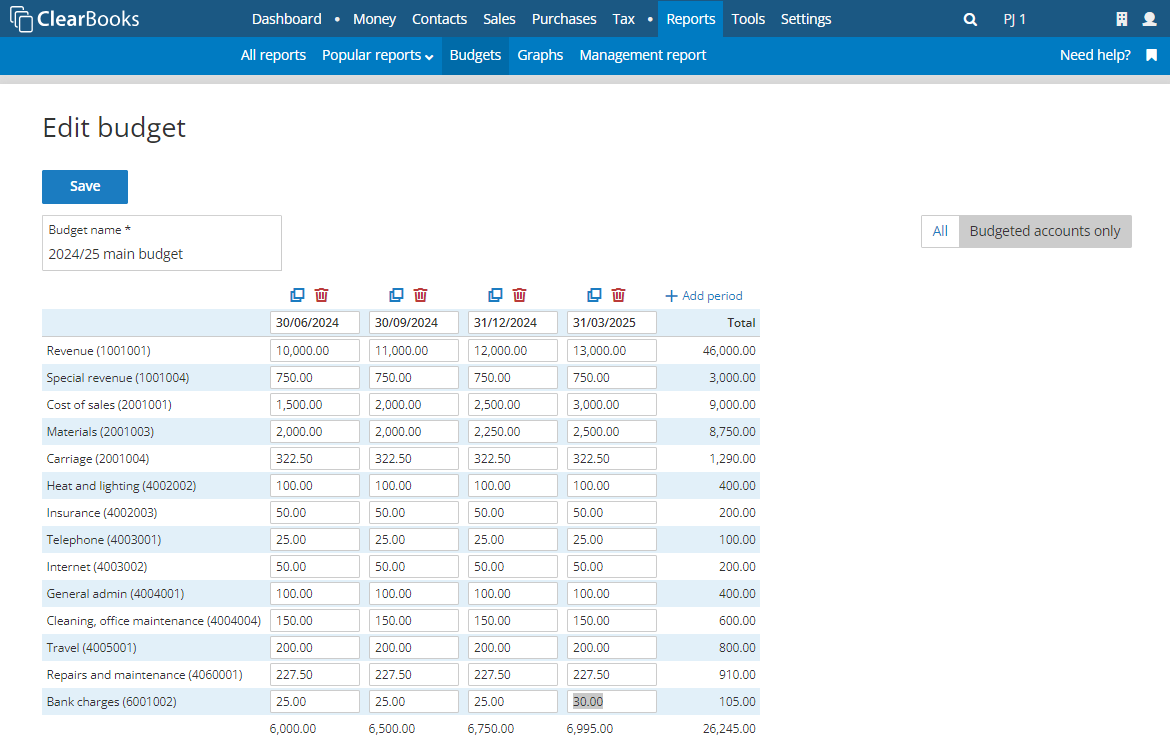Click the 46,000.00 Revenue total
1170x740 pixels.
pos(729,351)
